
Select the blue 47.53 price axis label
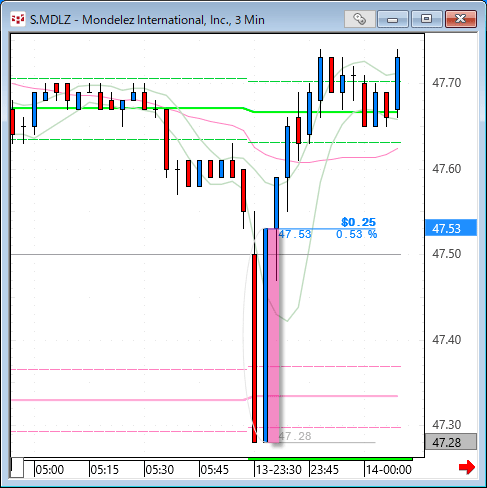451,228
